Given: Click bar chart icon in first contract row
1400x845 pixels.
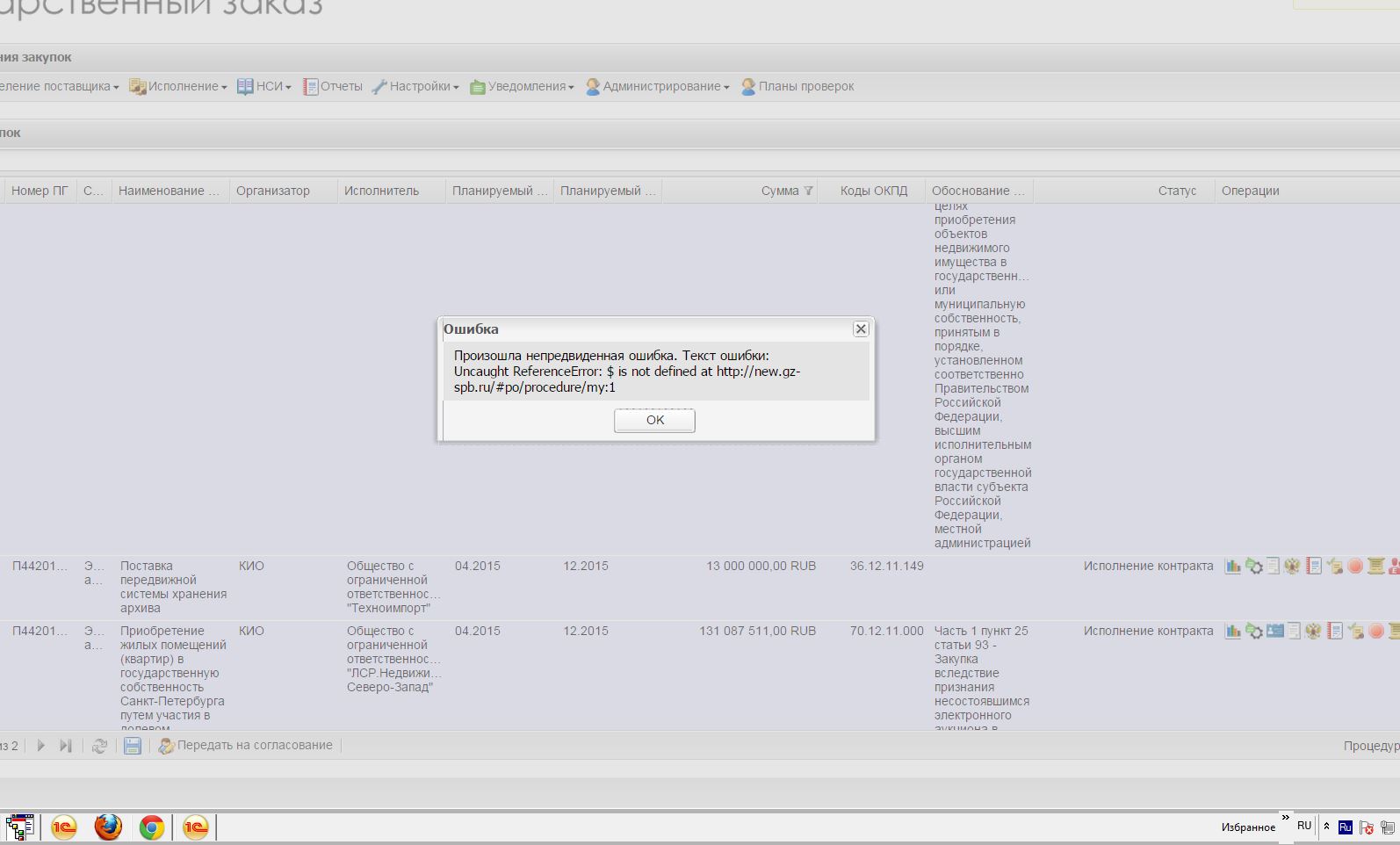Looking at the screenshot, I should (1233, 567).
